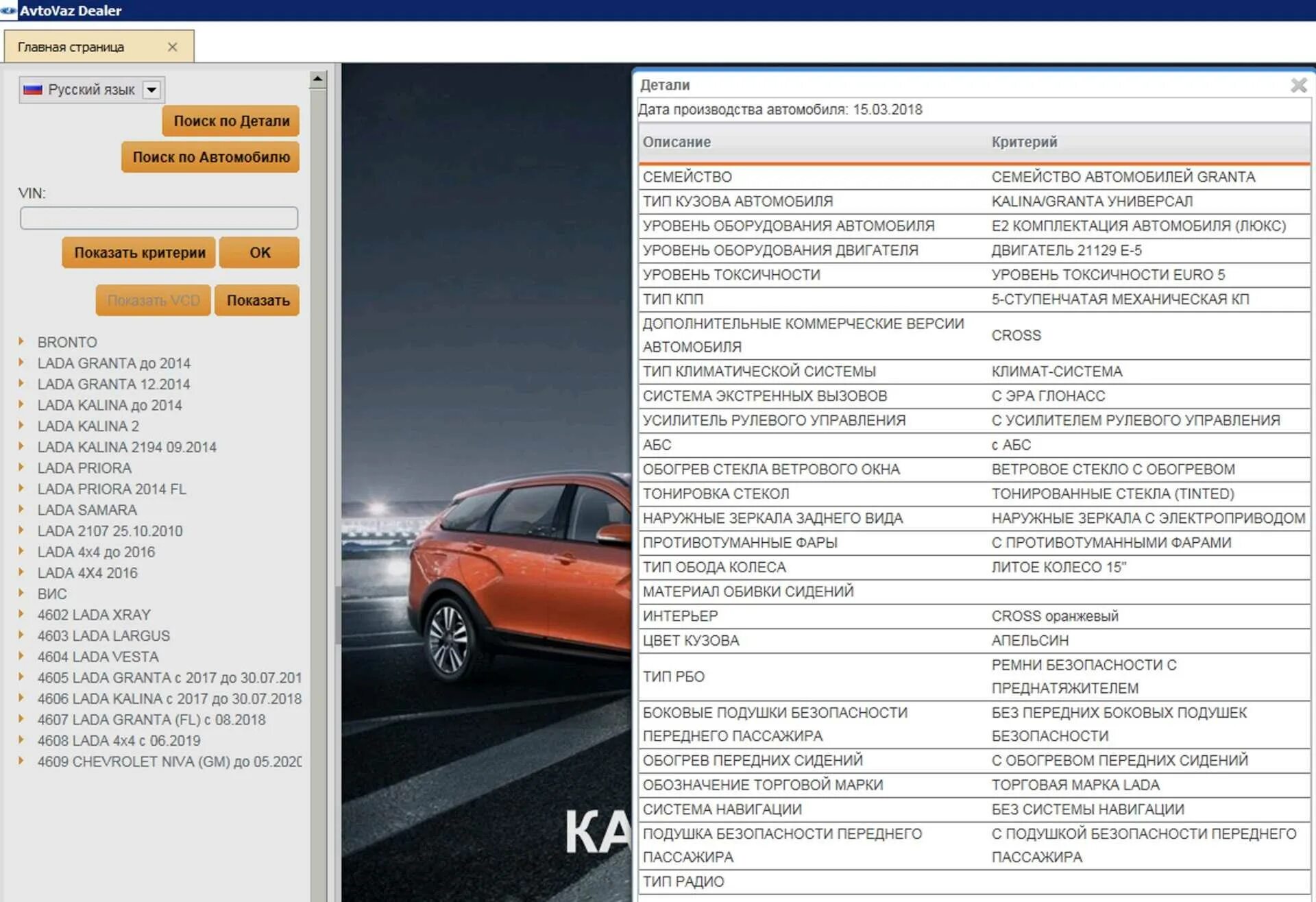Expand the 4604 LADA VESTA node
1316x902 pixels.
point(21,656)
